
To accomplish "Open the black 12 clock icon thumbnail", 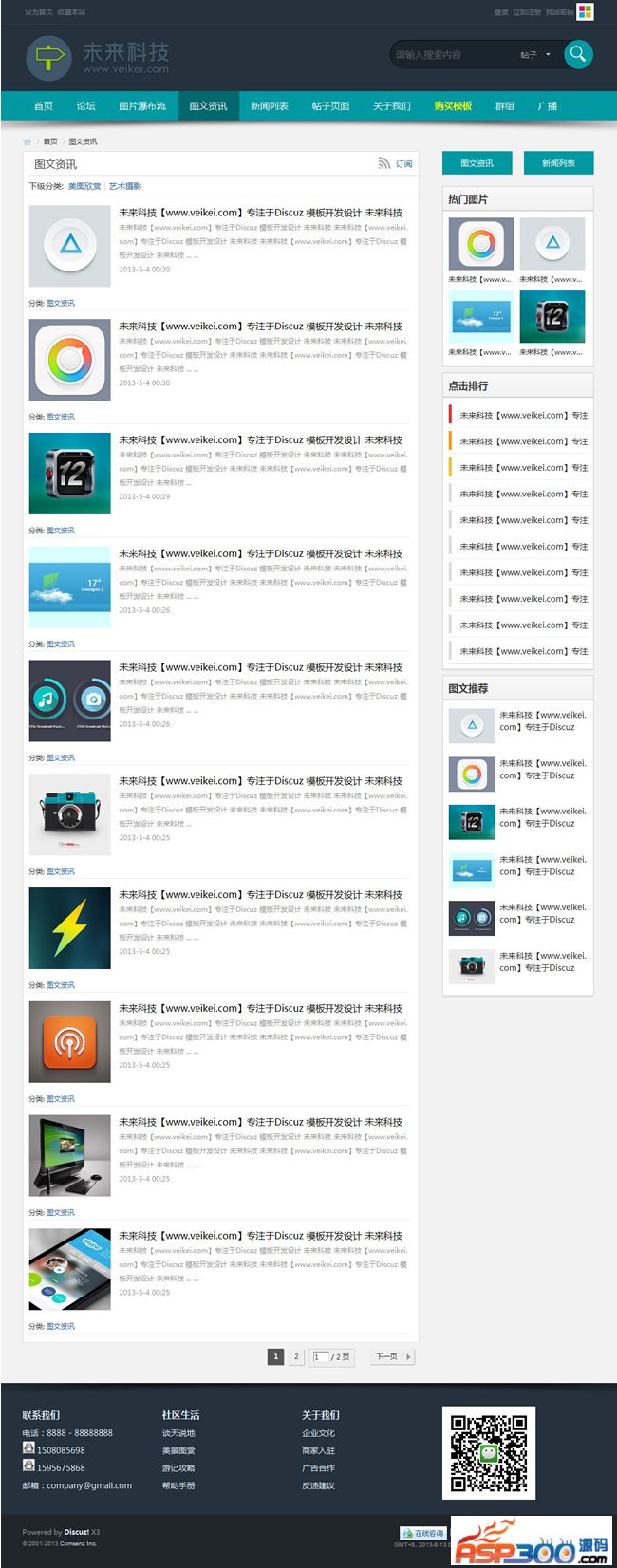I will coord(70,474).
